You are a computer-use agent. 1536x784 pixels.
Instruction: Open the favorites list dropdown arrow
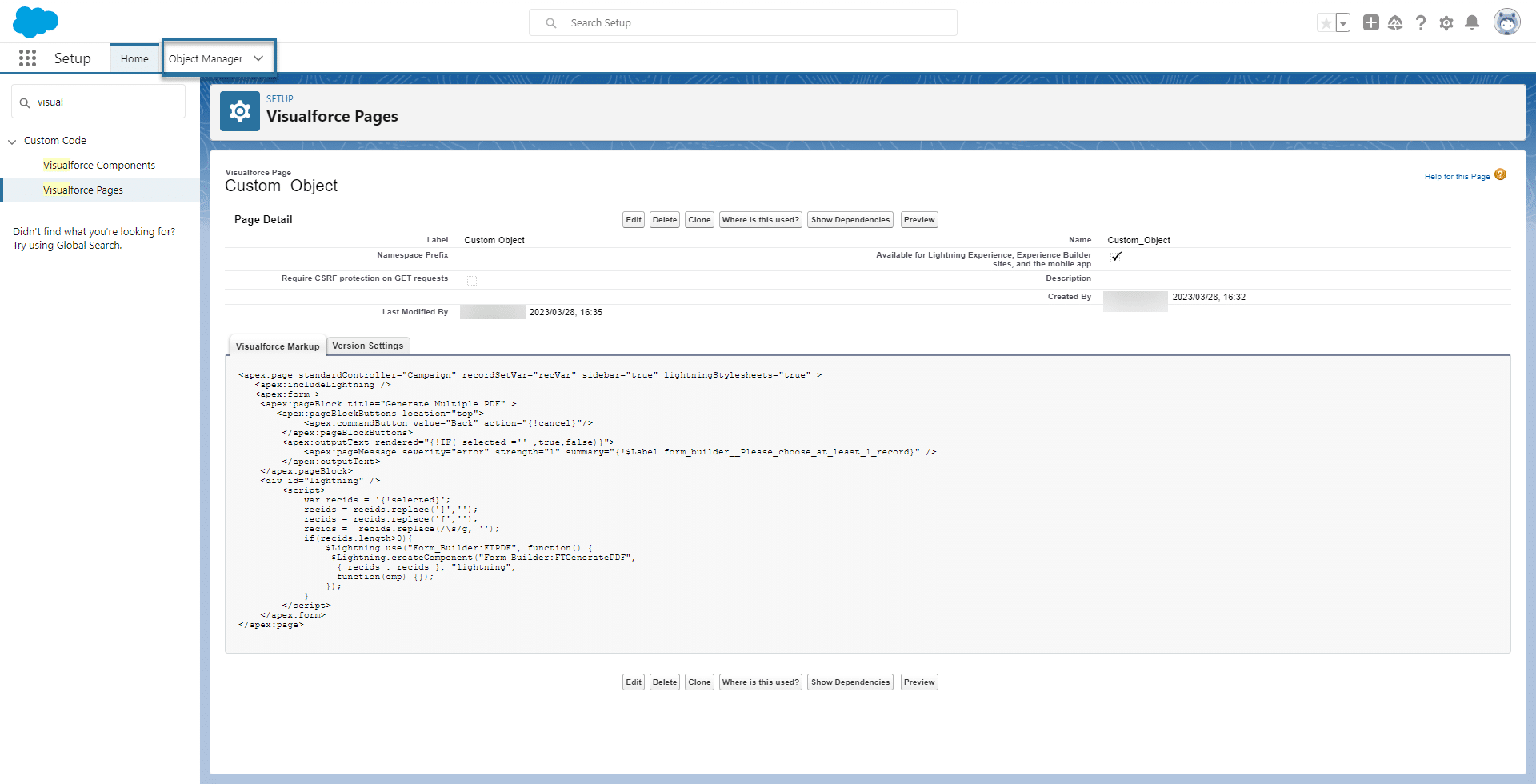coord(1342,22)
